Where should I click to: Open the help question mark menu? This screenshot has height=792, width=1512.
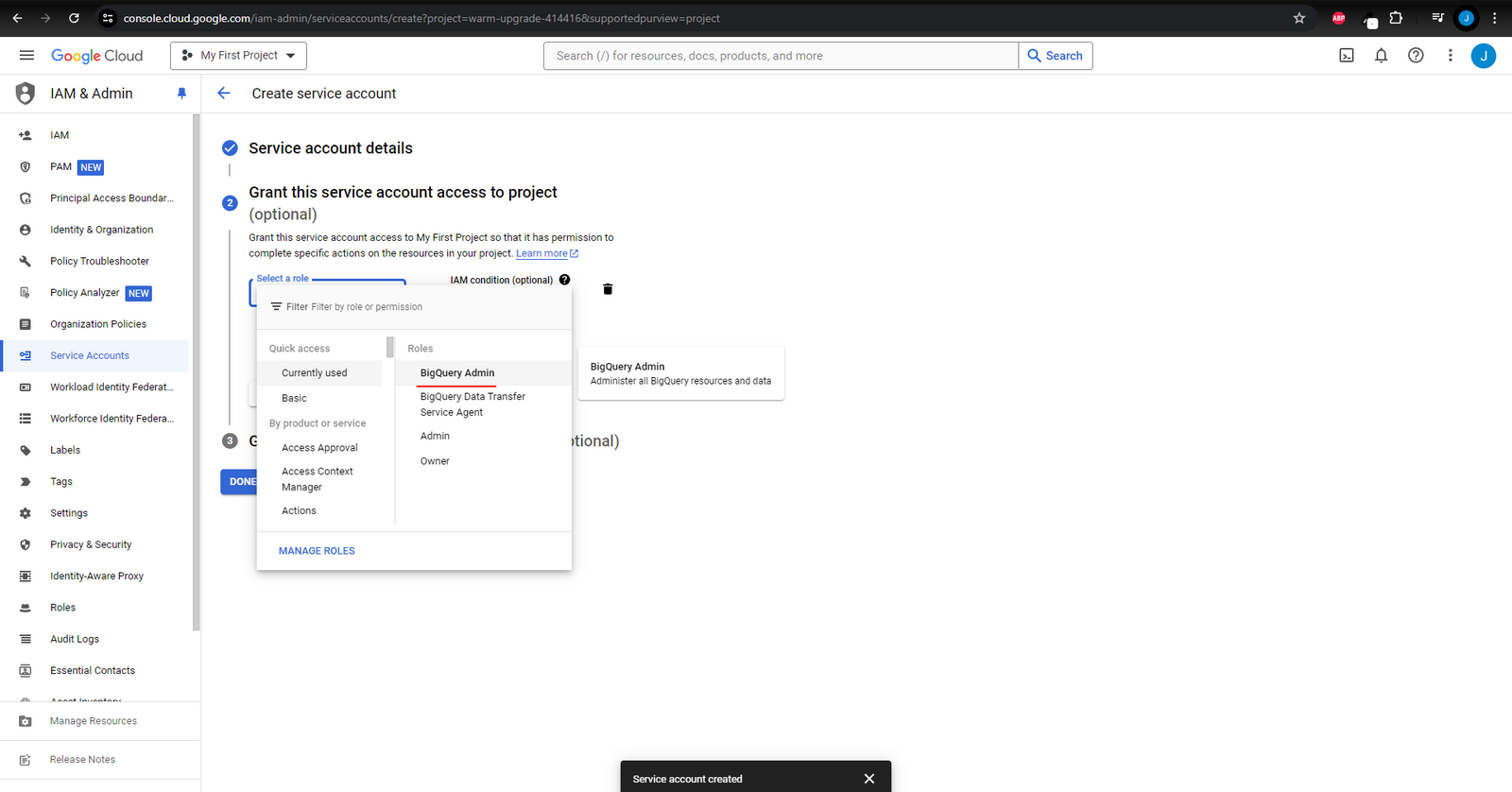1416,56
